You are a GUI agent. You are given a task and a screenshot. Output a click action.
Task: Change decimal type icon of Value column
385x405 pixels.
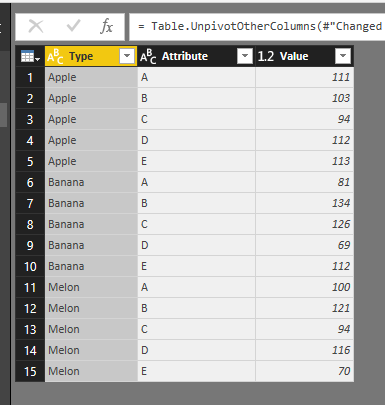[266, 56]
